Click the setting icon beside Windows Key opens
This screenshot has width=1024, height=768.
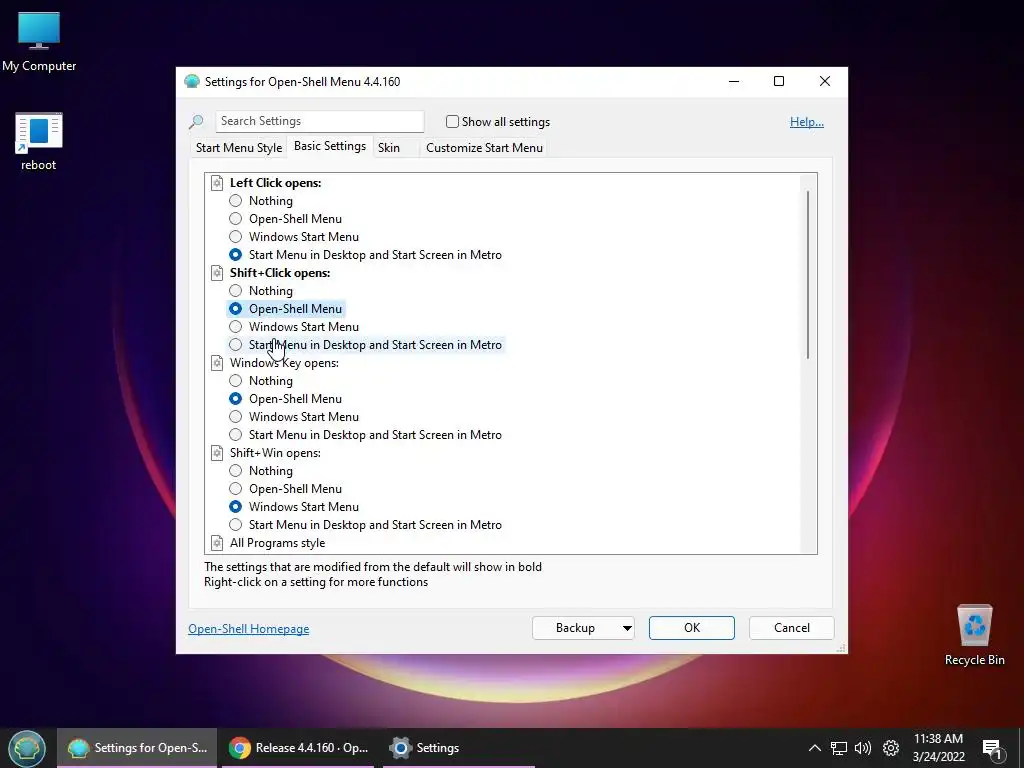217,363
